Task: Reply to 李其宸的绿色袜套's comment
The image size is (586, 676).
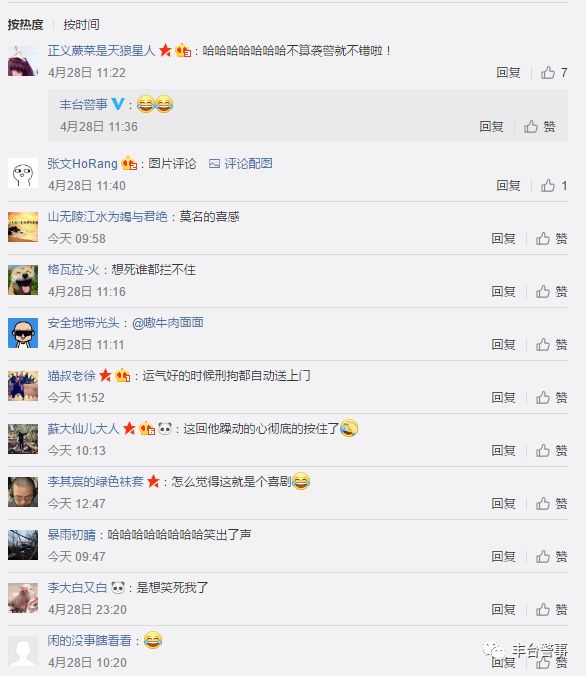Action: click(x=503, y=504)
